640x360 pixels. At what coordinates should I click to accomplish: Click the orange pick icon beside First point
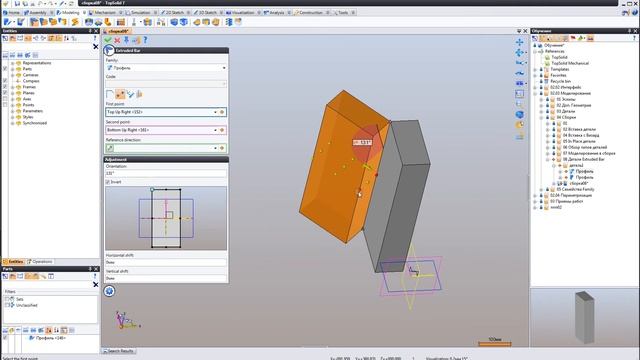[x=222, y=112]
